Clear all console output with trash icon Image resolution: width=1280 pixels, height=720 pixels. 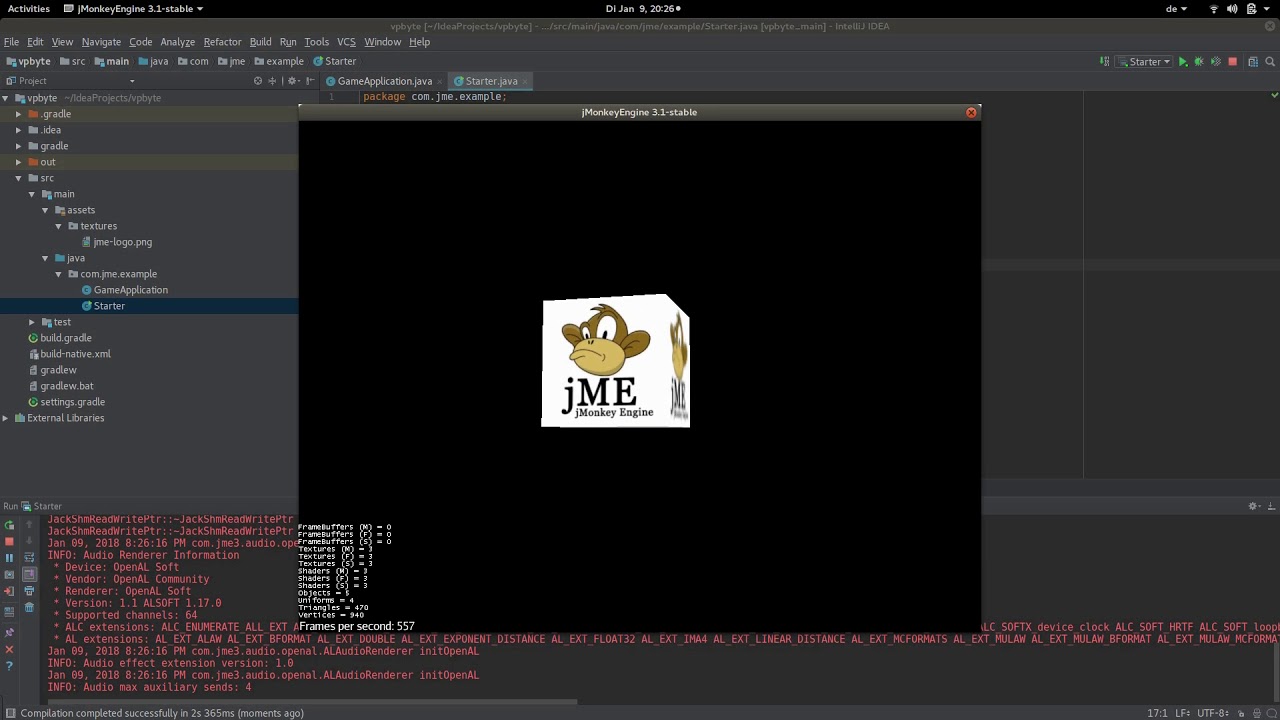click(x=29, y=607)
